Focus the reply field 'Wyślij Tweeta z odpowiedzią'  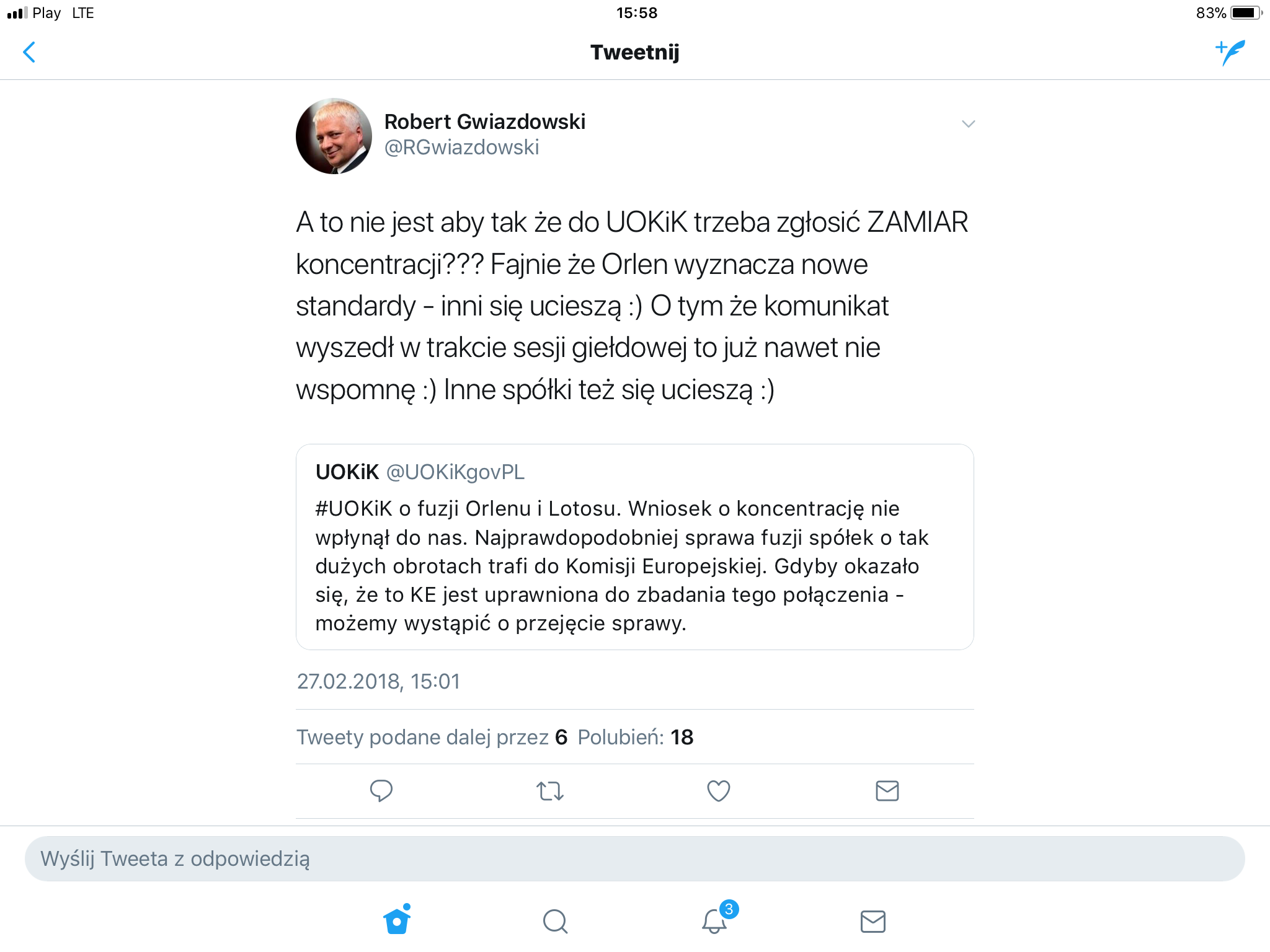tap(634, 858)
